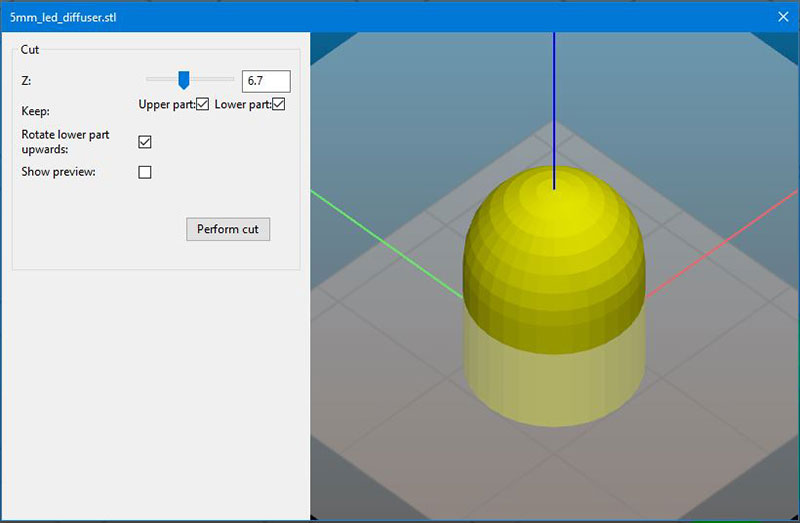
Task: Disable Rotate lower part upwards checkbox
Action: pyautogui.click(x=145, y=142)
